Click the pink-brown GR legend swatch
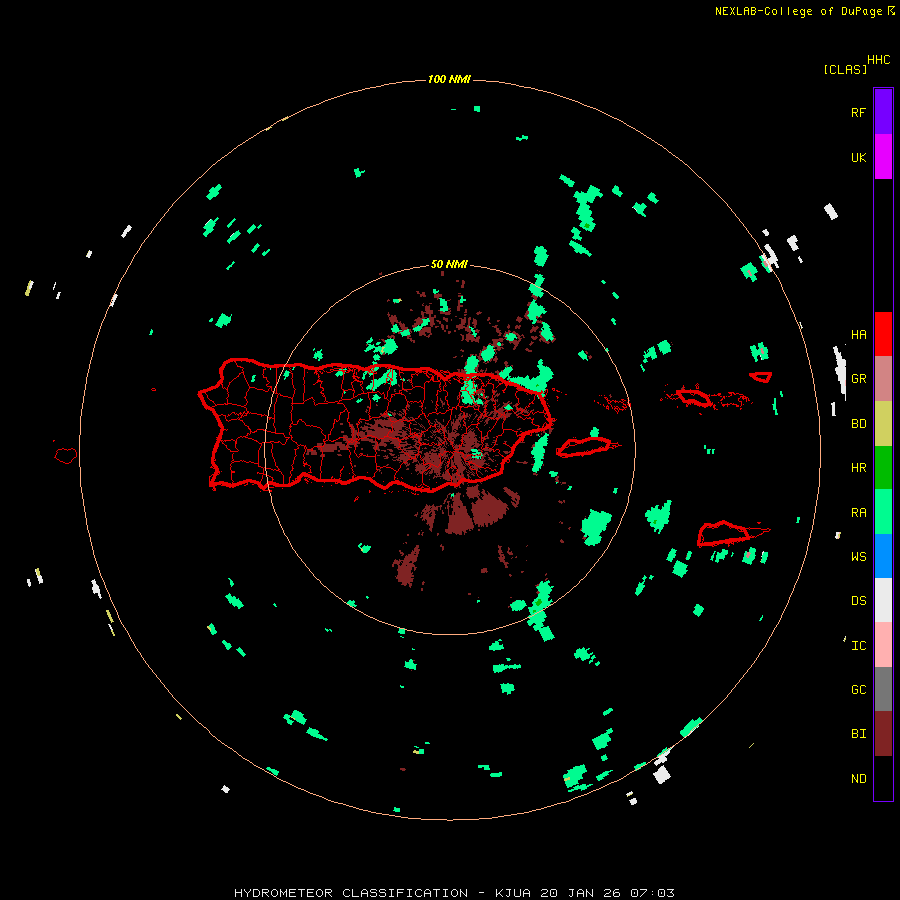Image resolution: width=900 pixels, height=900 pixels. click(883, 379)
